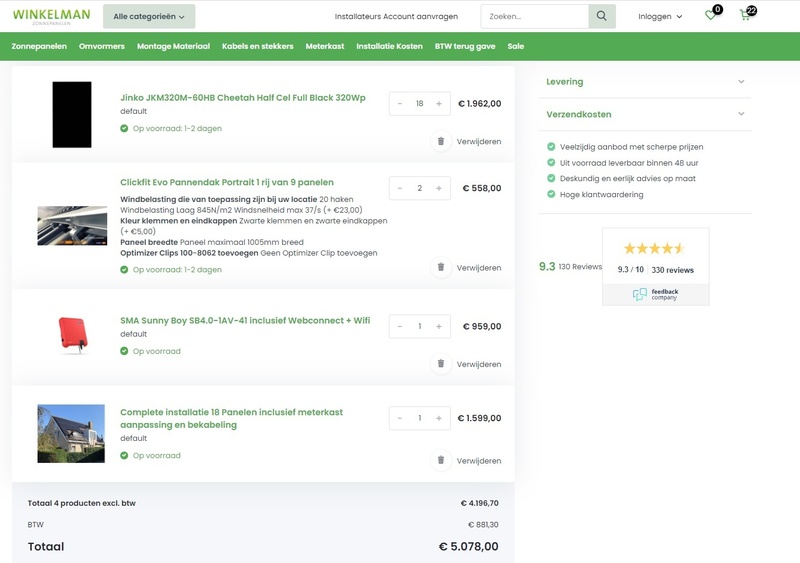800x563 pixels.
Task: Go to Zonnepanelen menu item
Action: pyautogui.click(x=40, y=46)
